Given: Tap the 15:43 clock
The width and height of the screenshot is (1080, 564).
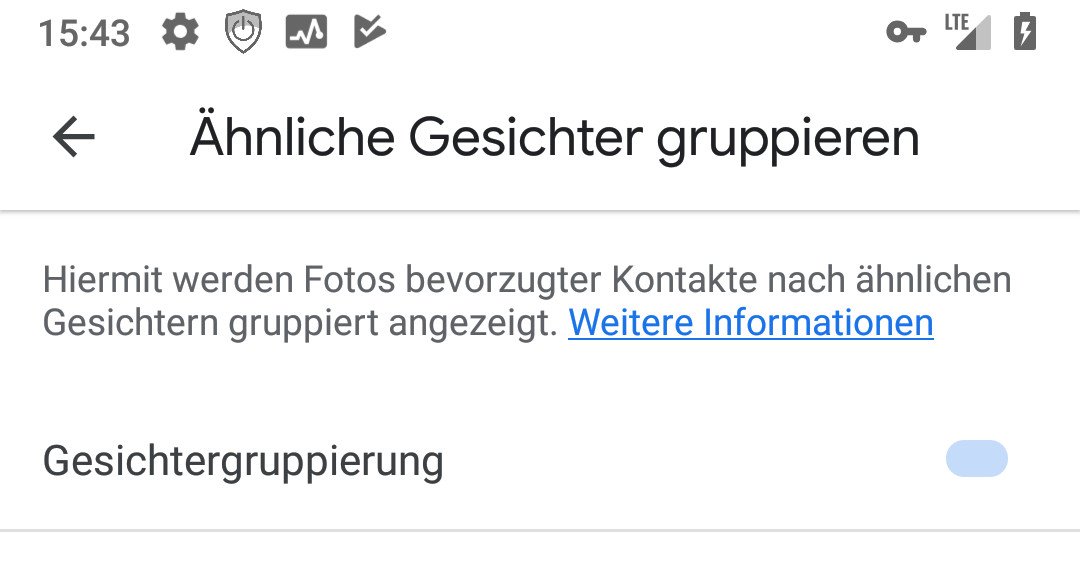Looking at the screenshot, I should (x=84, y=33).
